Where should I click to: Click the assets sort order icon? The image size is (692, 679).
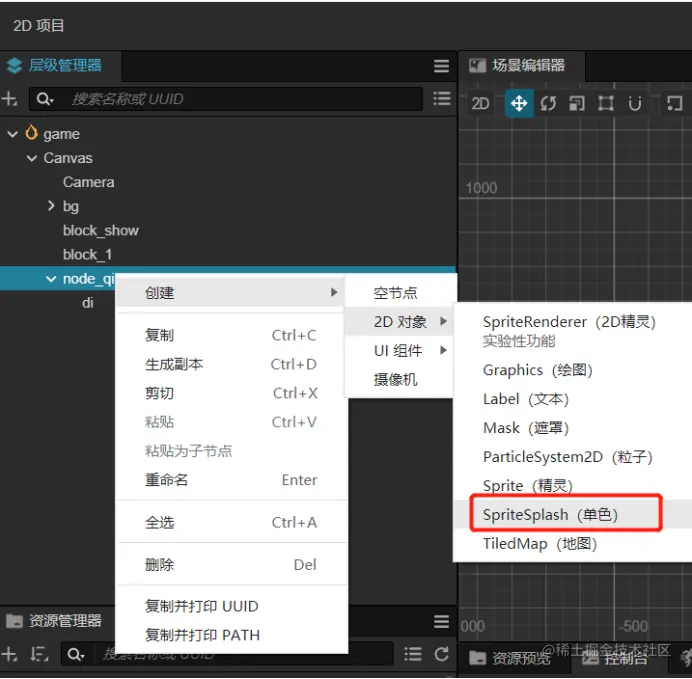tap(39, 653)
